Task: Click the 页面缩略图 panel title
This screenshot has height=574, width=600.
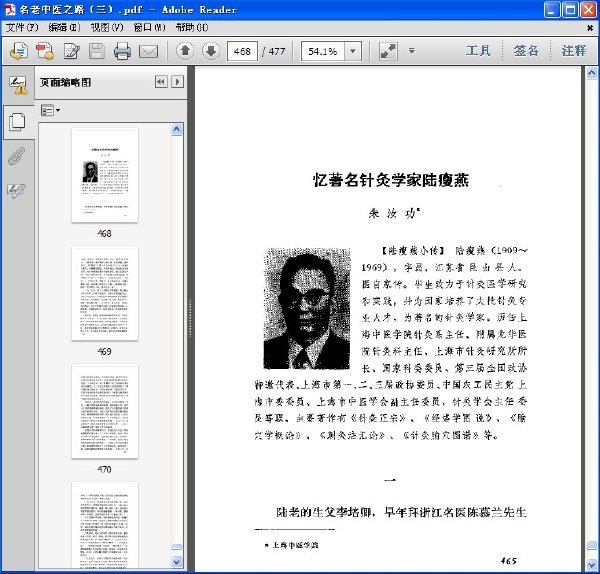Action: [65, 82]
